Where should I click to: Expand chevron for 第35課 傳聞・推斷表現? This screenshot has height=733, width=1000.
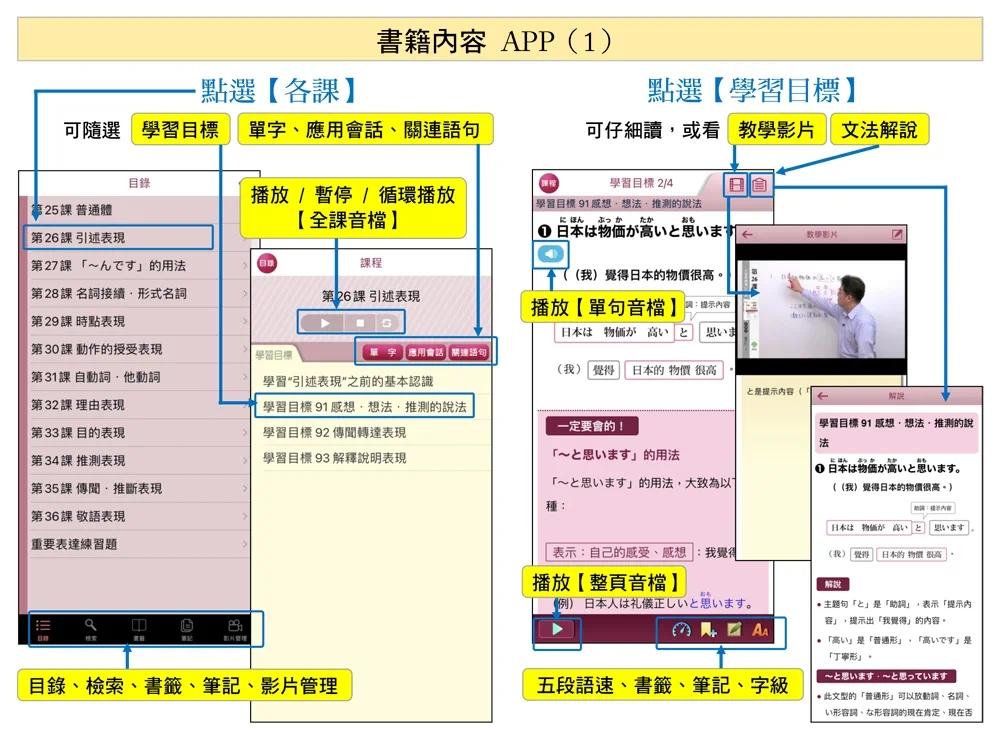pos(245,488)
